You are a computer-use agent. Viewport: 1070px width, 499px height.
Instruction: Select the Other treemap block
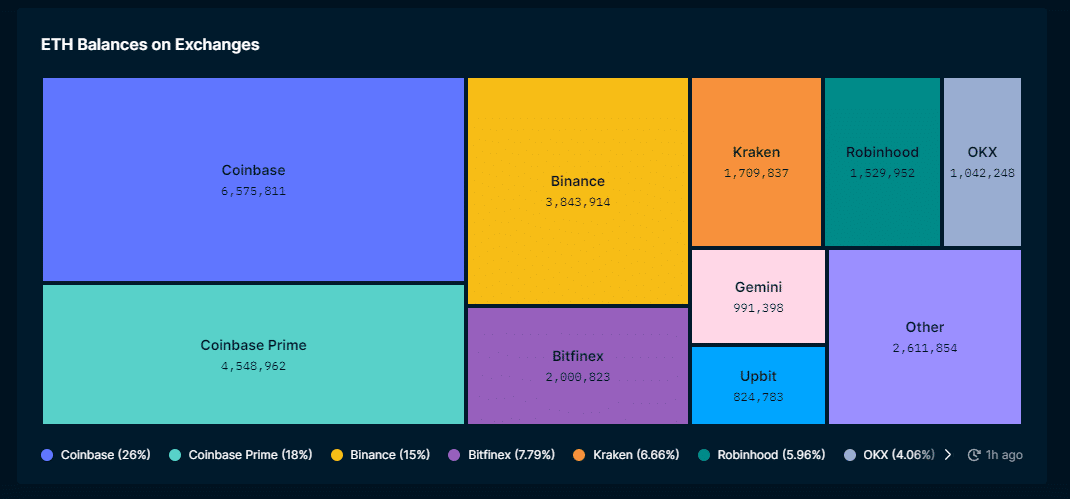[925, 337]
